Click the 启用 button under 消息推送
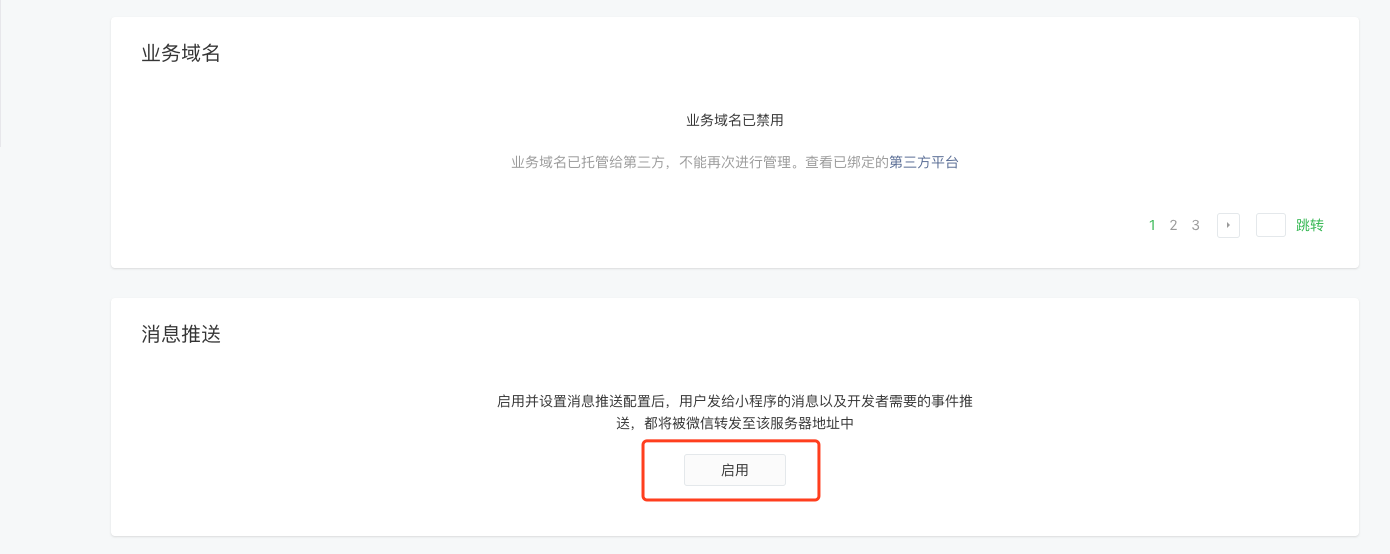The image size is (1390, 554). pyautogui.click(x=735, y=470)
